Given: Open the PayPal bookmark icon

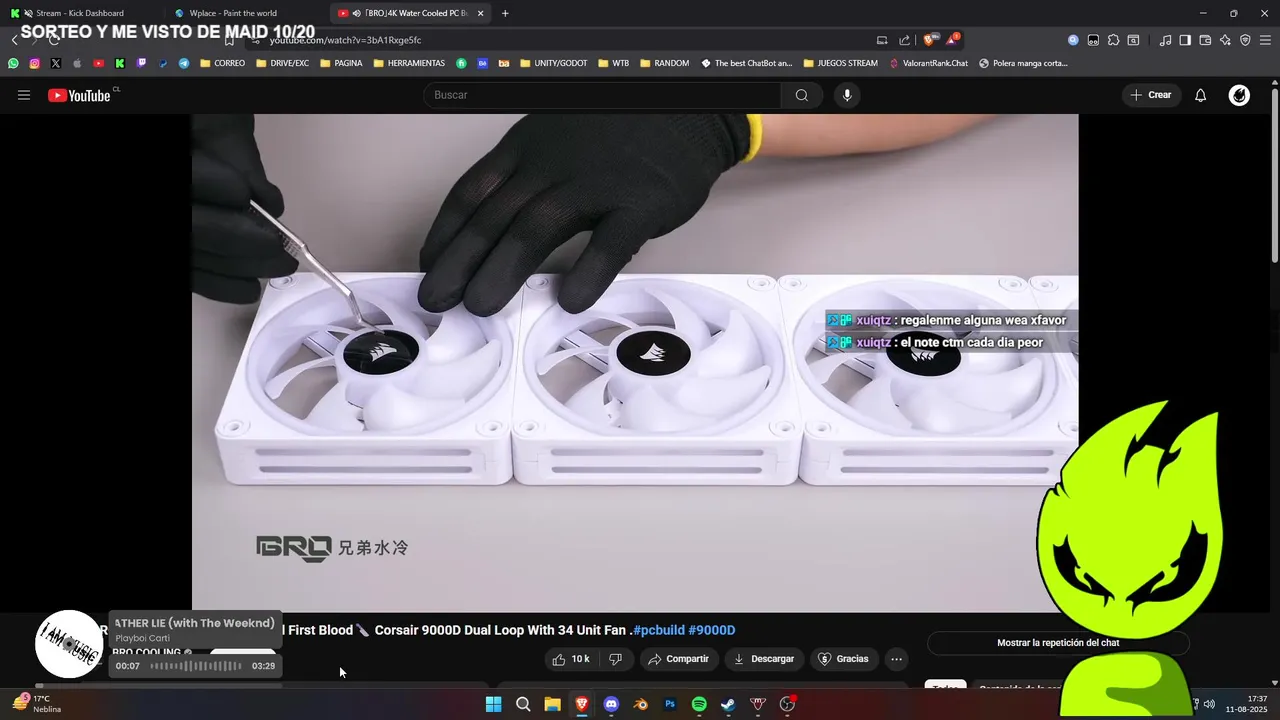Looking at the screenshot, I should [x=163, y=63].
